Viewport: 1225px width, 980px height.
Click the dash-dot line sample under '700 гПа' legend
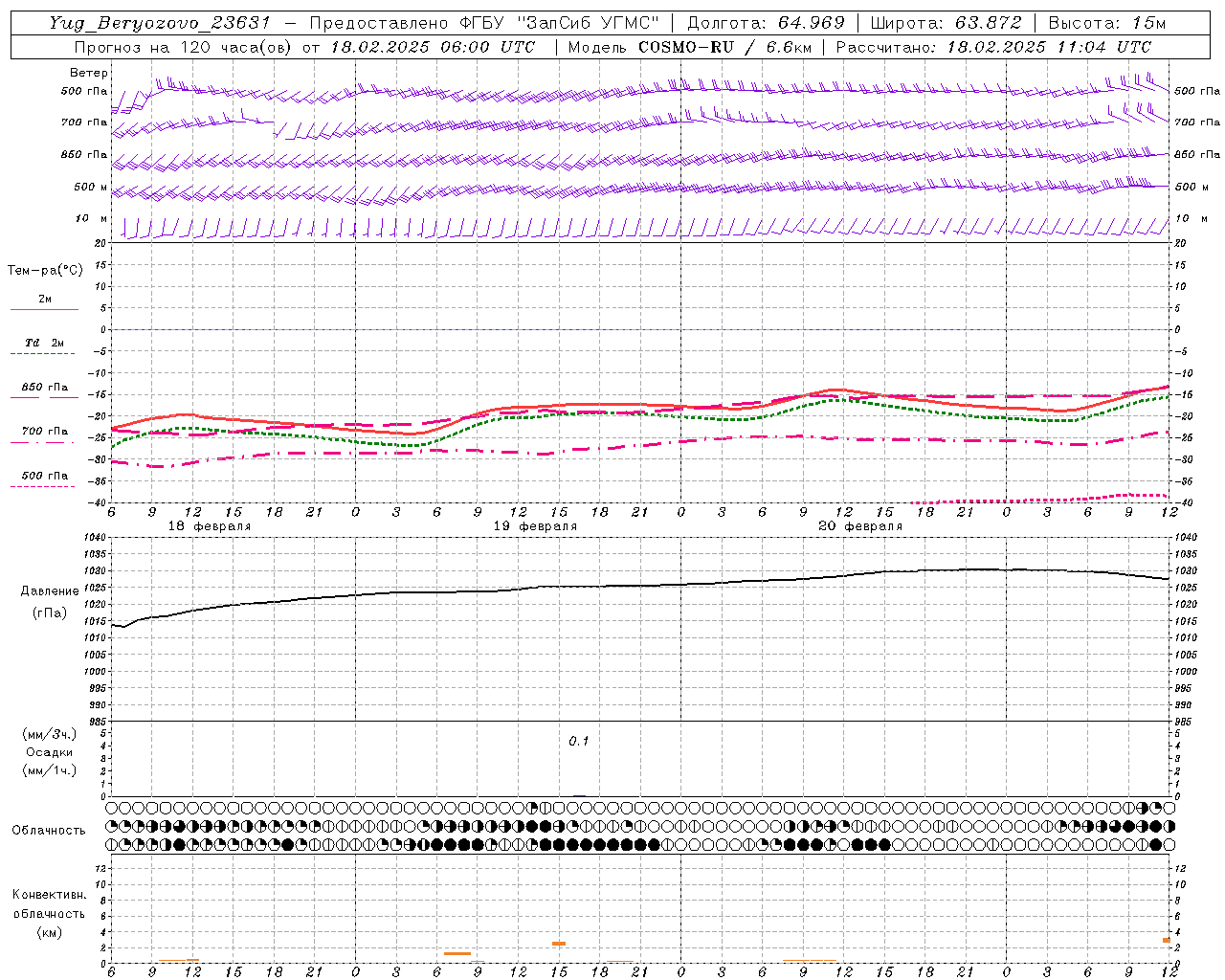pyautogui.click(x=44, y=442)
